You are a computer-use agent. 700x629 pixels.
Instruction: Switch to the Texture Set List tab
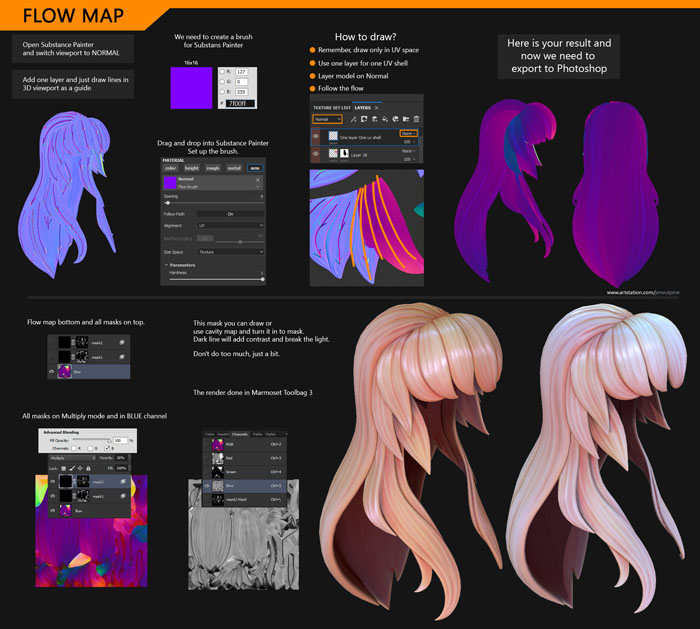pos(330,107)
